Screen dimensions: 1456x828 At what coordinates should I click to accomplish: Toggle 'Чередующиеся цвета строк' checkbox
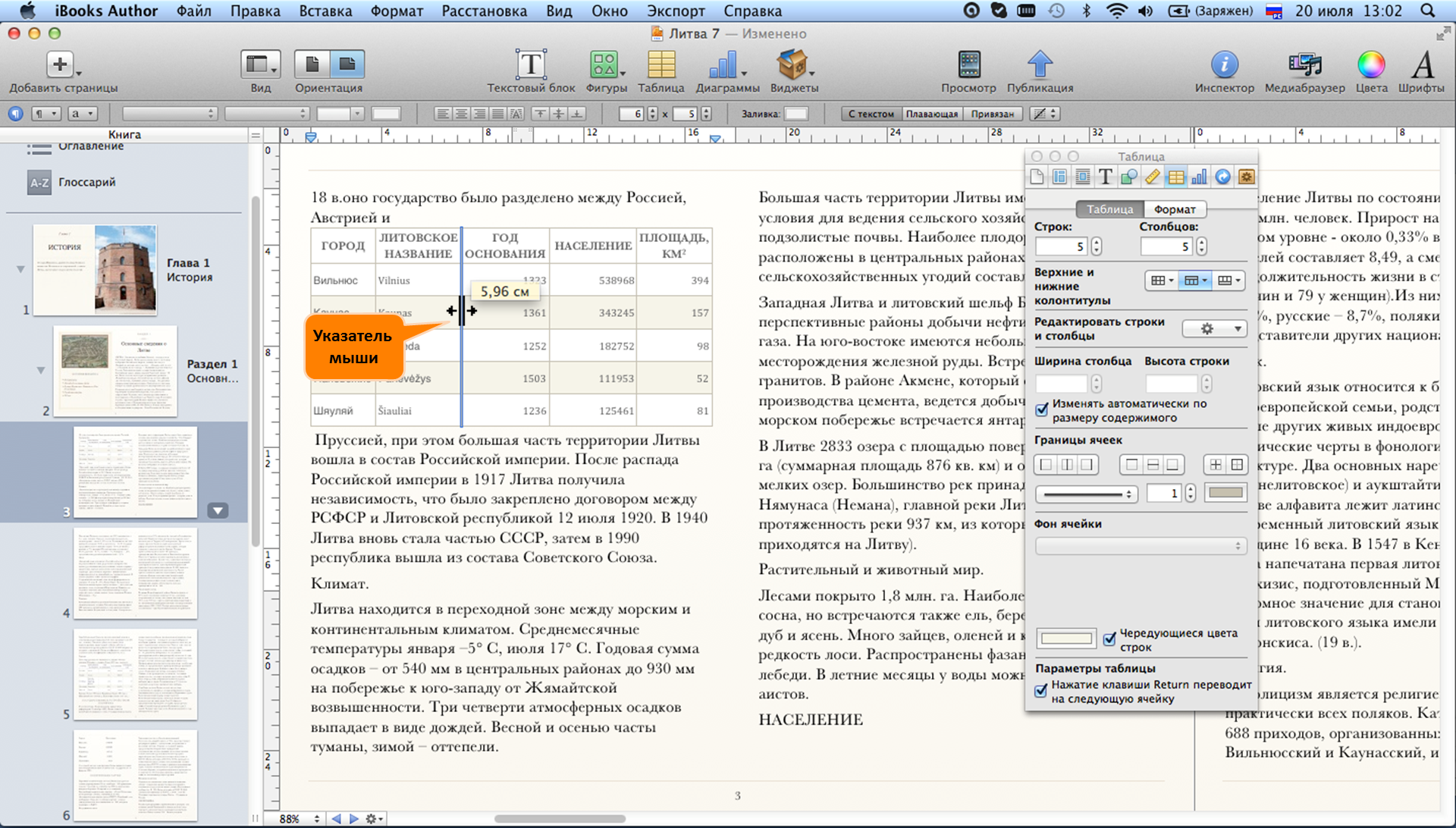click(x=1109, y=639)
